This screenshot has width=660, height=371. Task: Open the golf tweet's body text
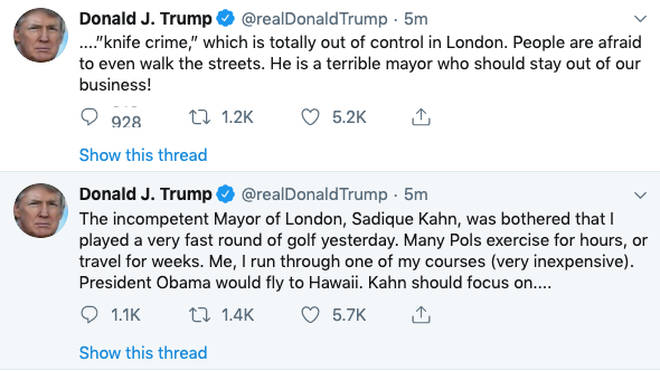(x=363, y=251)
